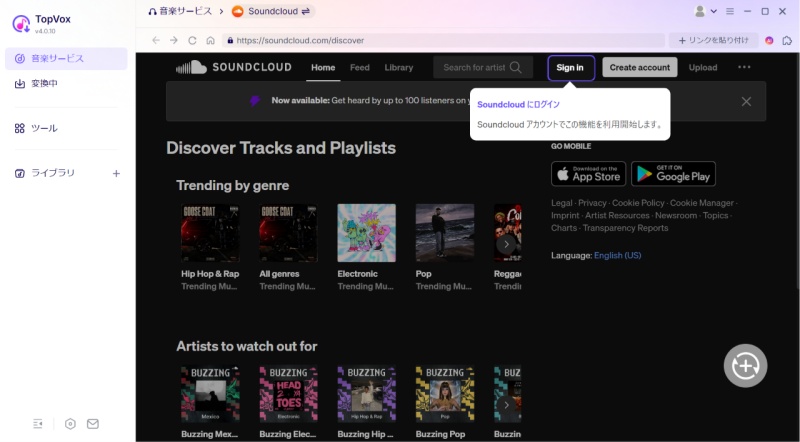
Task: Click the round add-to-convert floating button
Action: point(745,365)
